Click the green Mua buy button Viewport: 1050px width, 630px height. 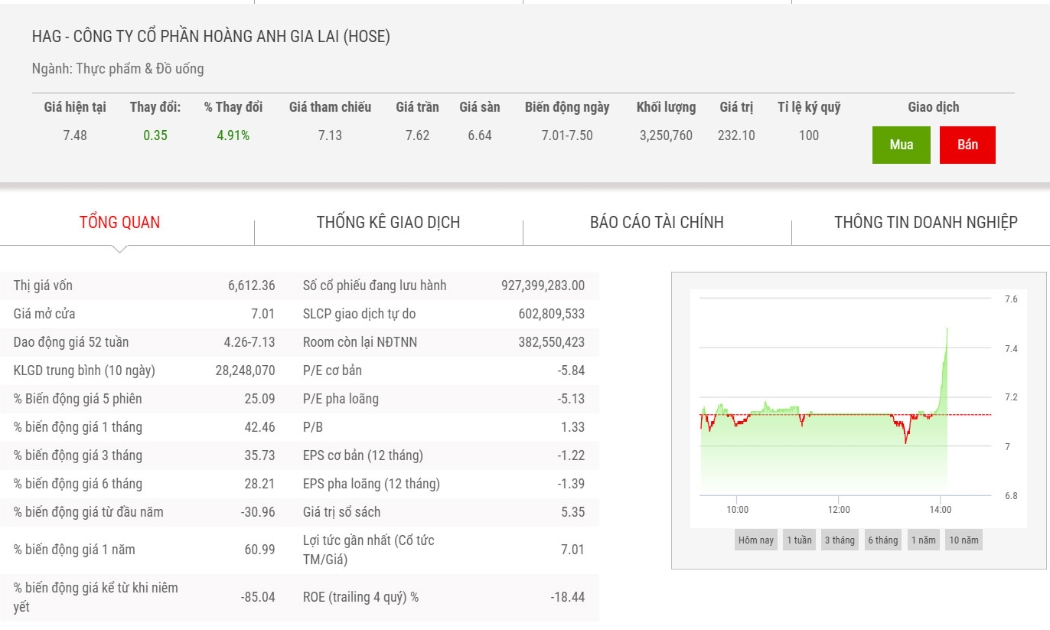901,145
